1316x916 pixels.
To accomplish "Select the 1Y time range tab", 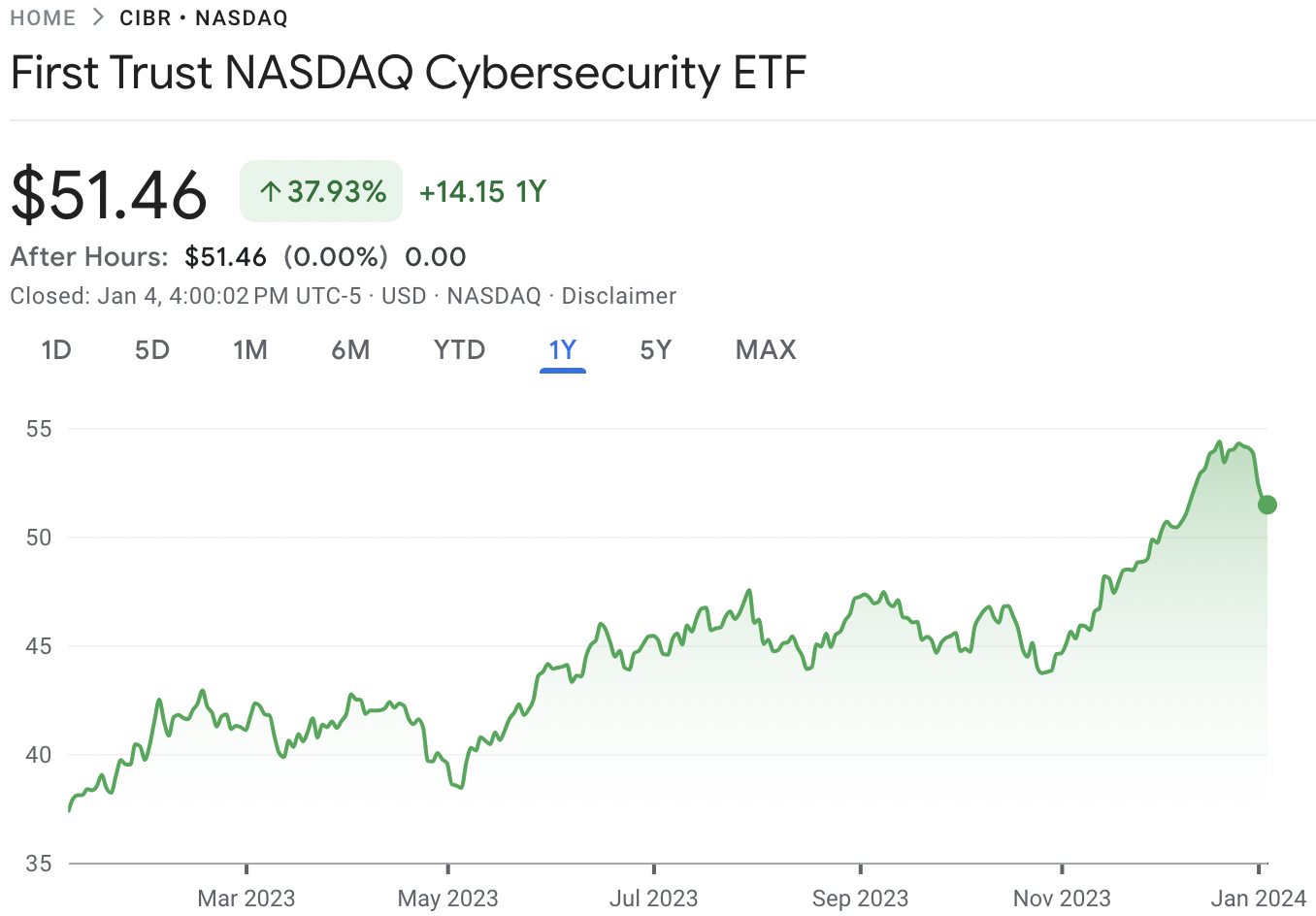I will [563, 350].
